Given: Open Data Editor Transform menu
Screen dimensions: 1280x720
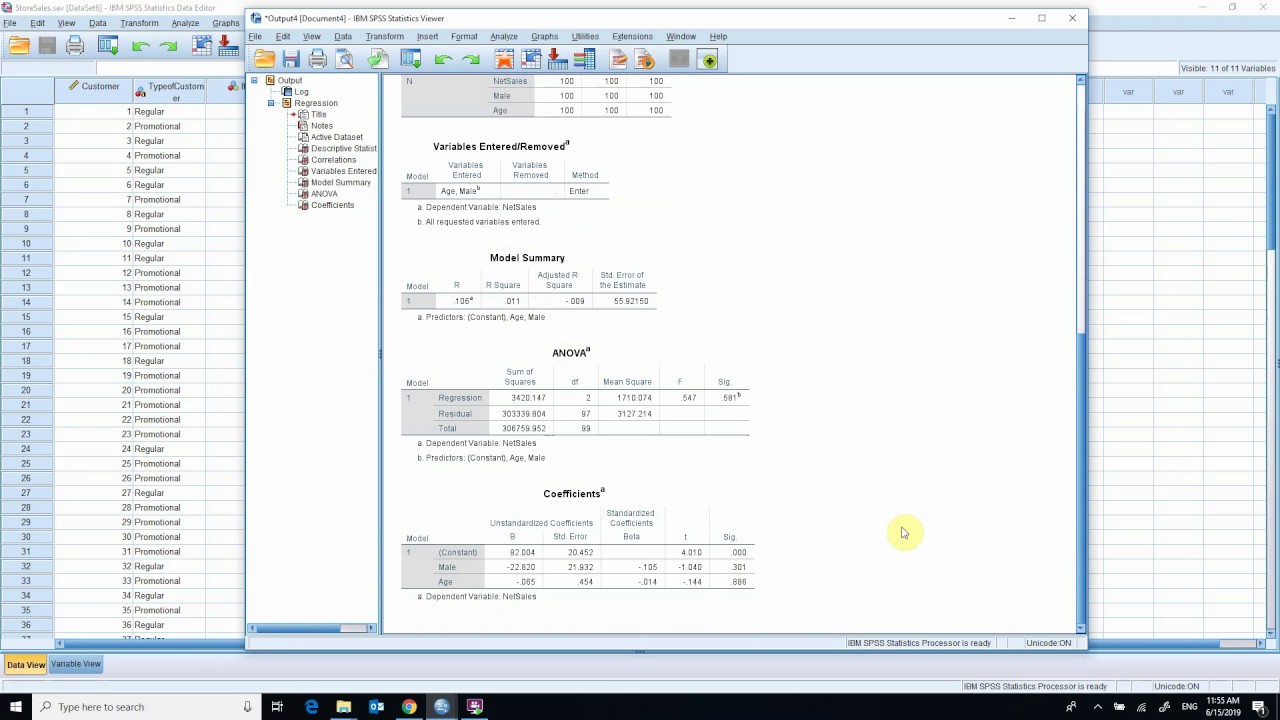Looking at the screenshot, I should [x=139, y=23].
